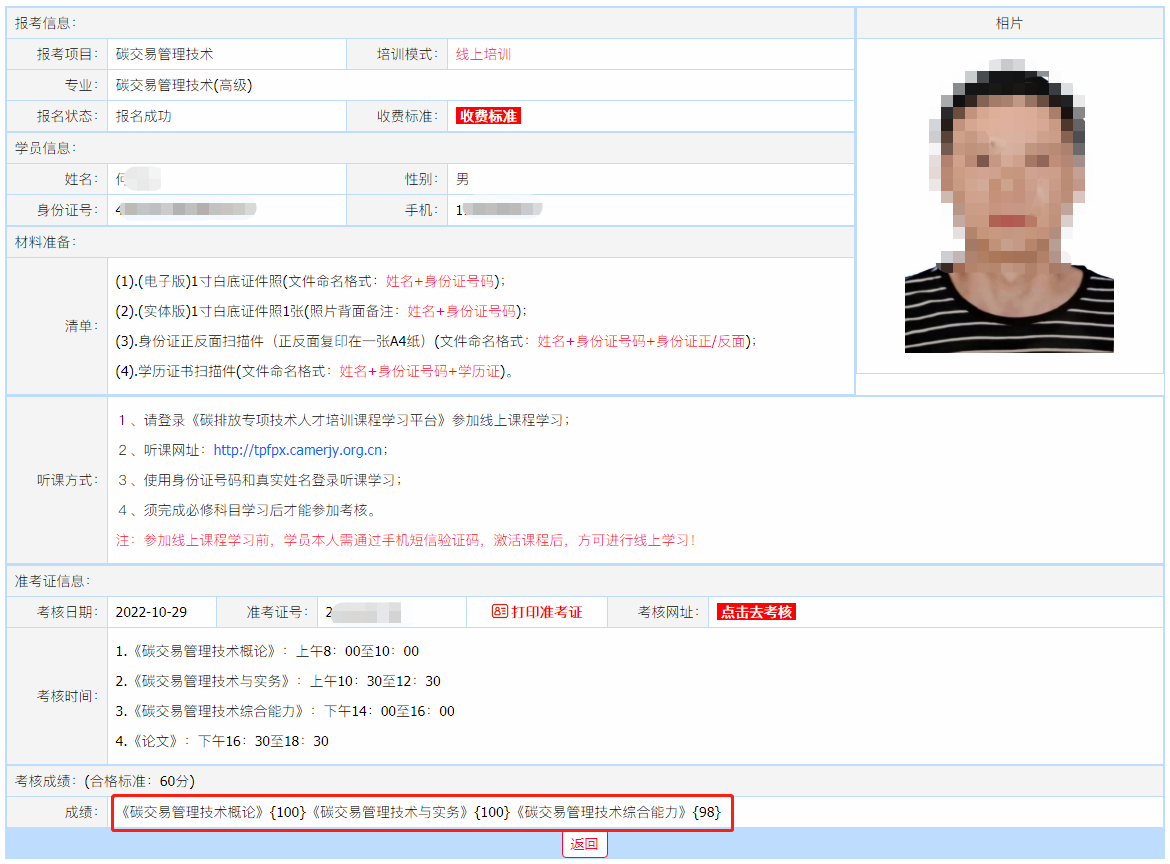Click the highlighted exam scores box
1170x864 pixels.
tap(422, 813)
